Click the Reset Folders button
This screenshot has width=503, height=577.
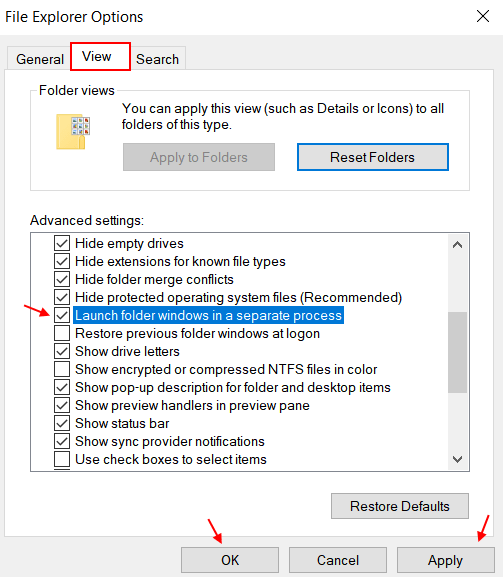(x=373, y=157)
